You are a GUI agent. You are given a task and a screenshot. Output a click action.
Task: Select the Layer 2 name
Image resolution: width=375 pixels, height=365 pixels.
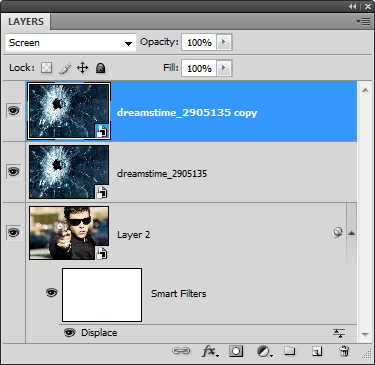coord(134,235)
